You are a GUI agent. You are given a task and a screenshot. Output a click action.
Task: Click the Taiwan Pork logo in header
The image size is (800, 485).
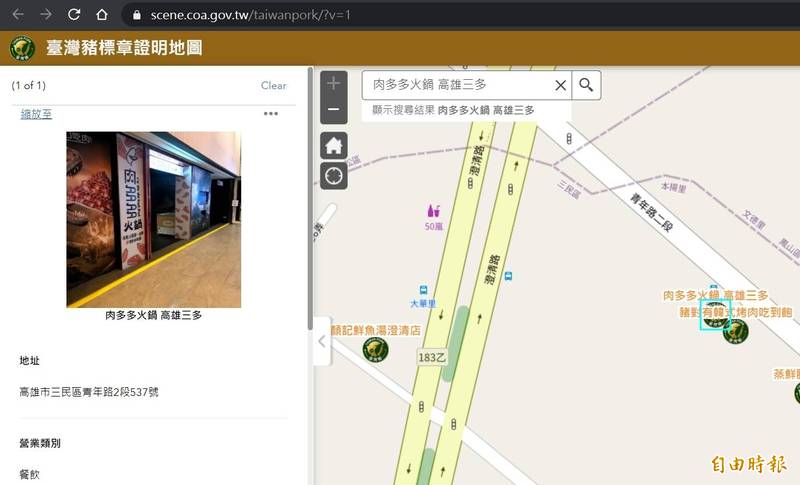point(22,48)
